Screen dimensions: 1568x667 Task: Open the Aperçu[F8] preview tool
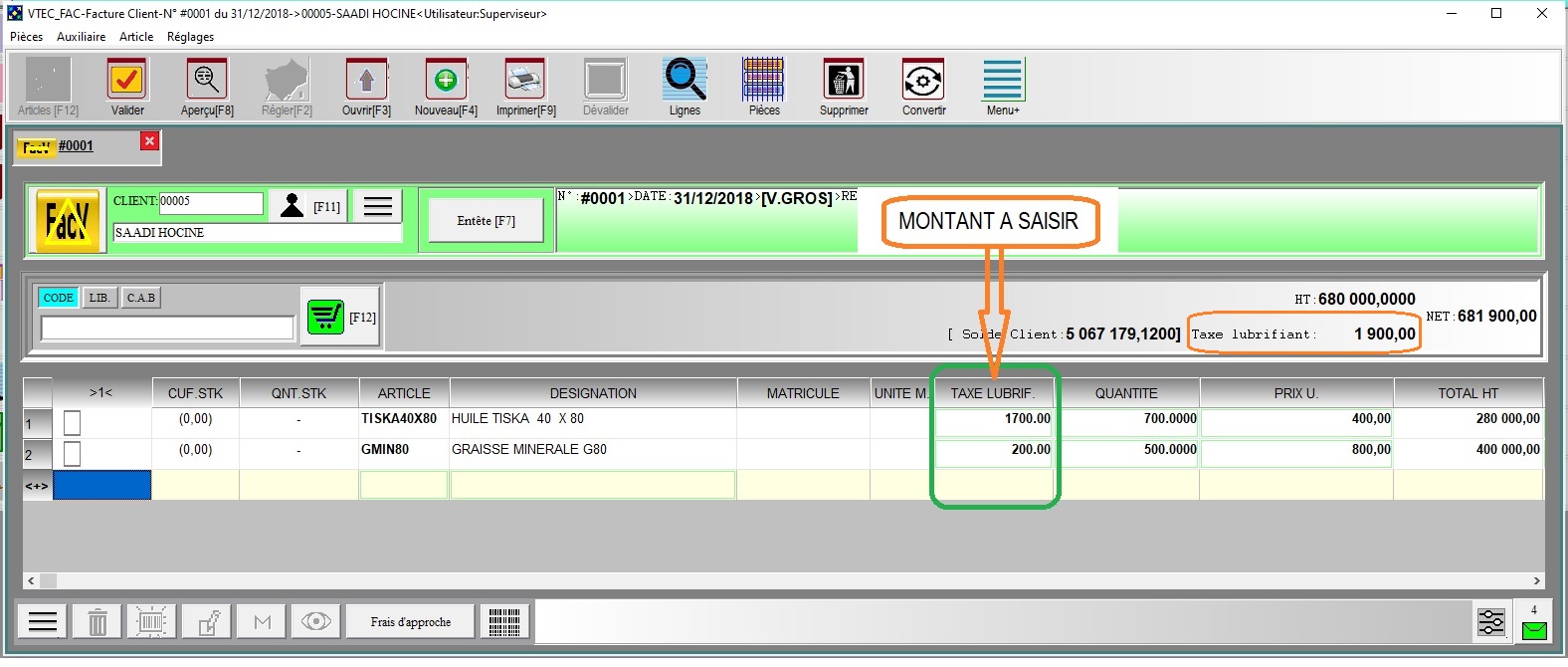coord(207,81)
